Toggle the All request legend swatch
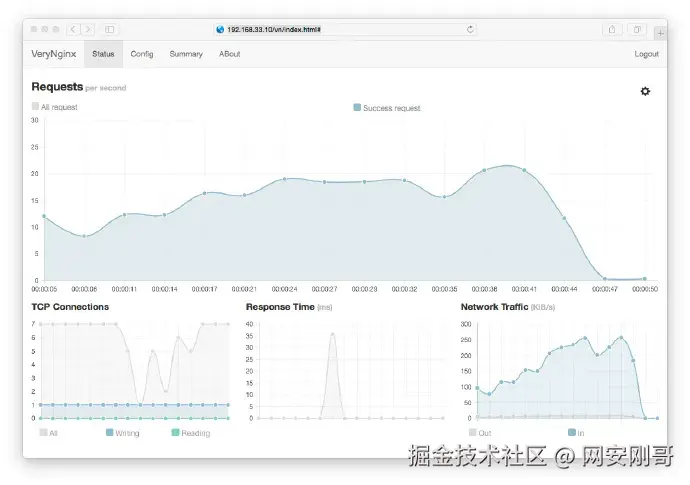 (35, 106)
